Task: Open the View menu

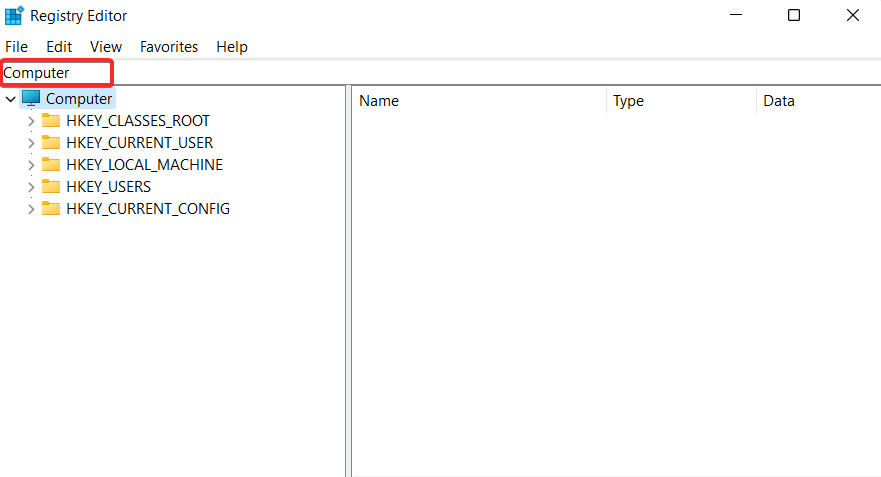Action: [x=106, y=47]
